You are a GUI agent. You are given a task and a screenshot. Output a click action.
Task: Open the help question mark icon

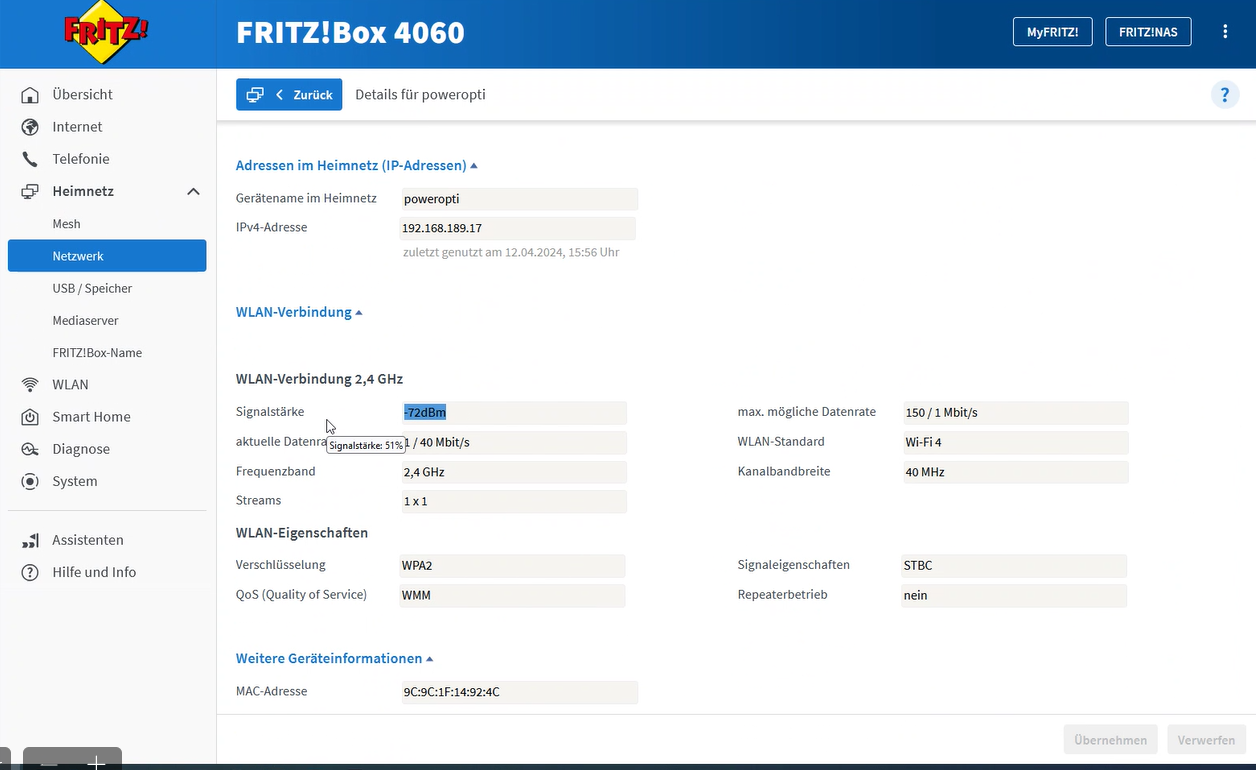point(1225,95)
